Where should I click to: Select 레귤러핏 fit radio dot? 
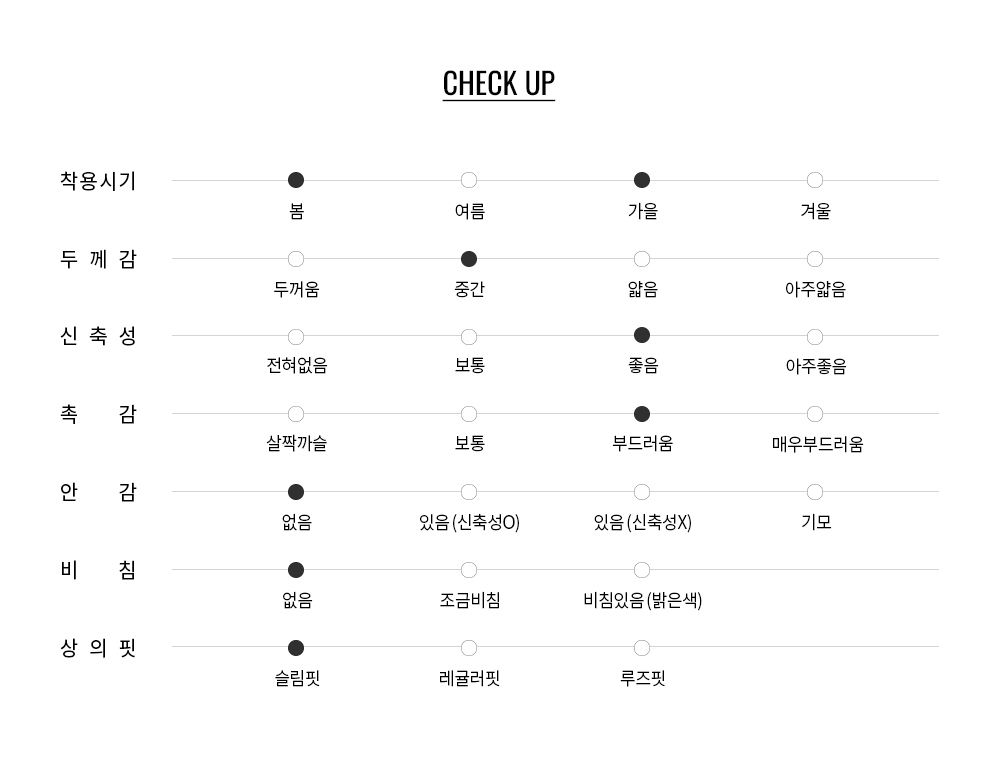[x=469, y=648]
